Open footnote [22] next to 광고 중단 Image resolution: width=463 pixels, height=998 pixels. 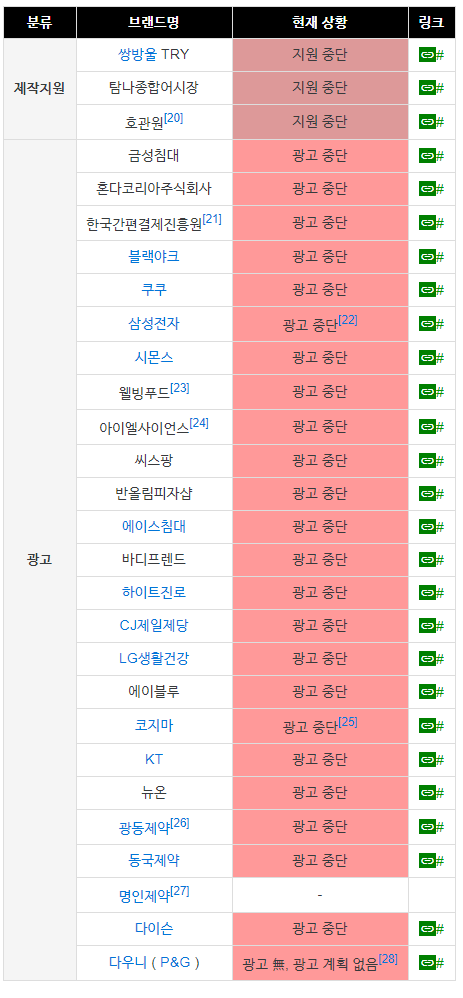pos(348,320)
